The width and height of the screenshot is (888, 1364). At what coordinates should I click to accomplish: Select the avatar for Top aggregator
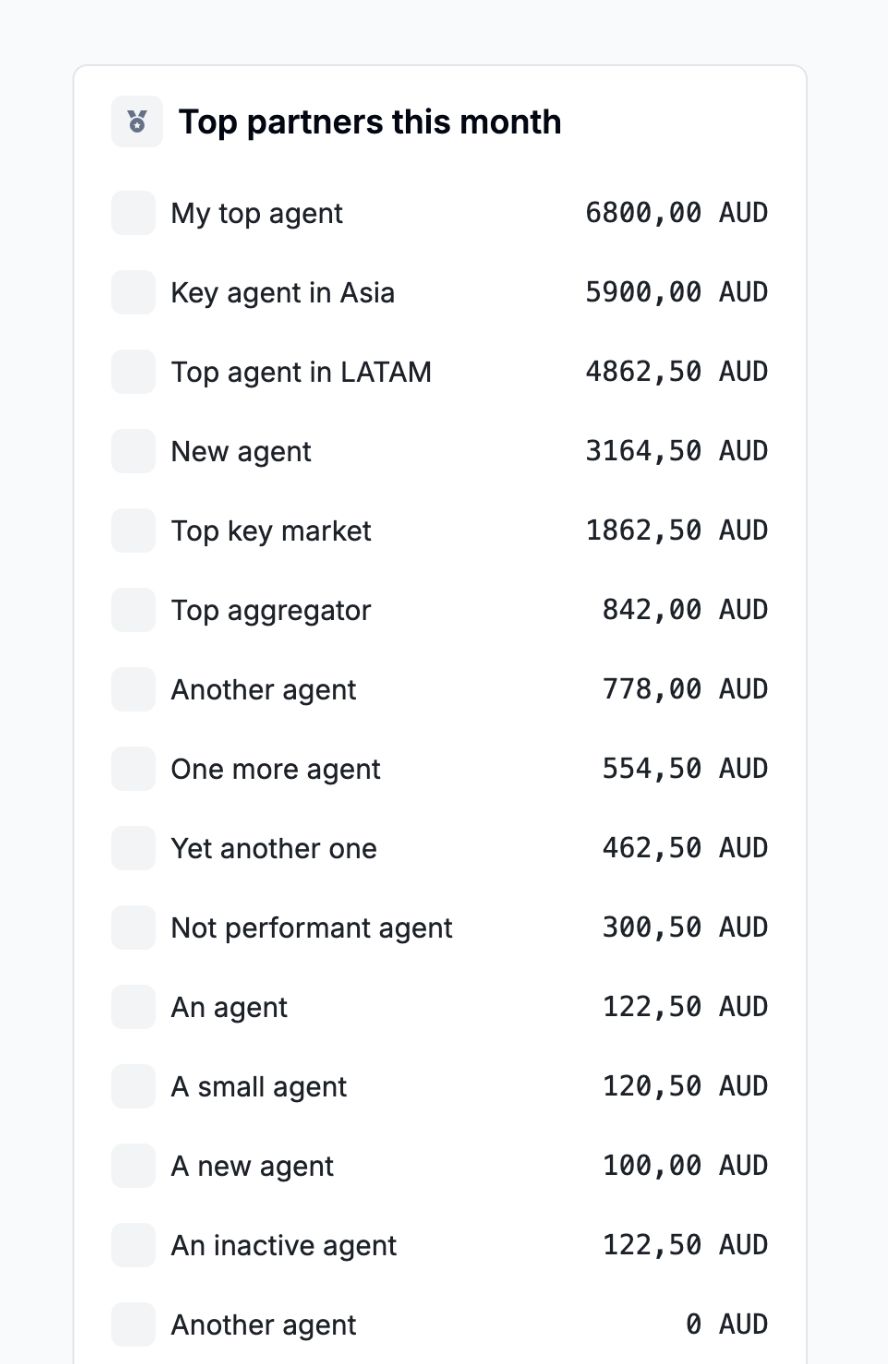tap(133, 610)
